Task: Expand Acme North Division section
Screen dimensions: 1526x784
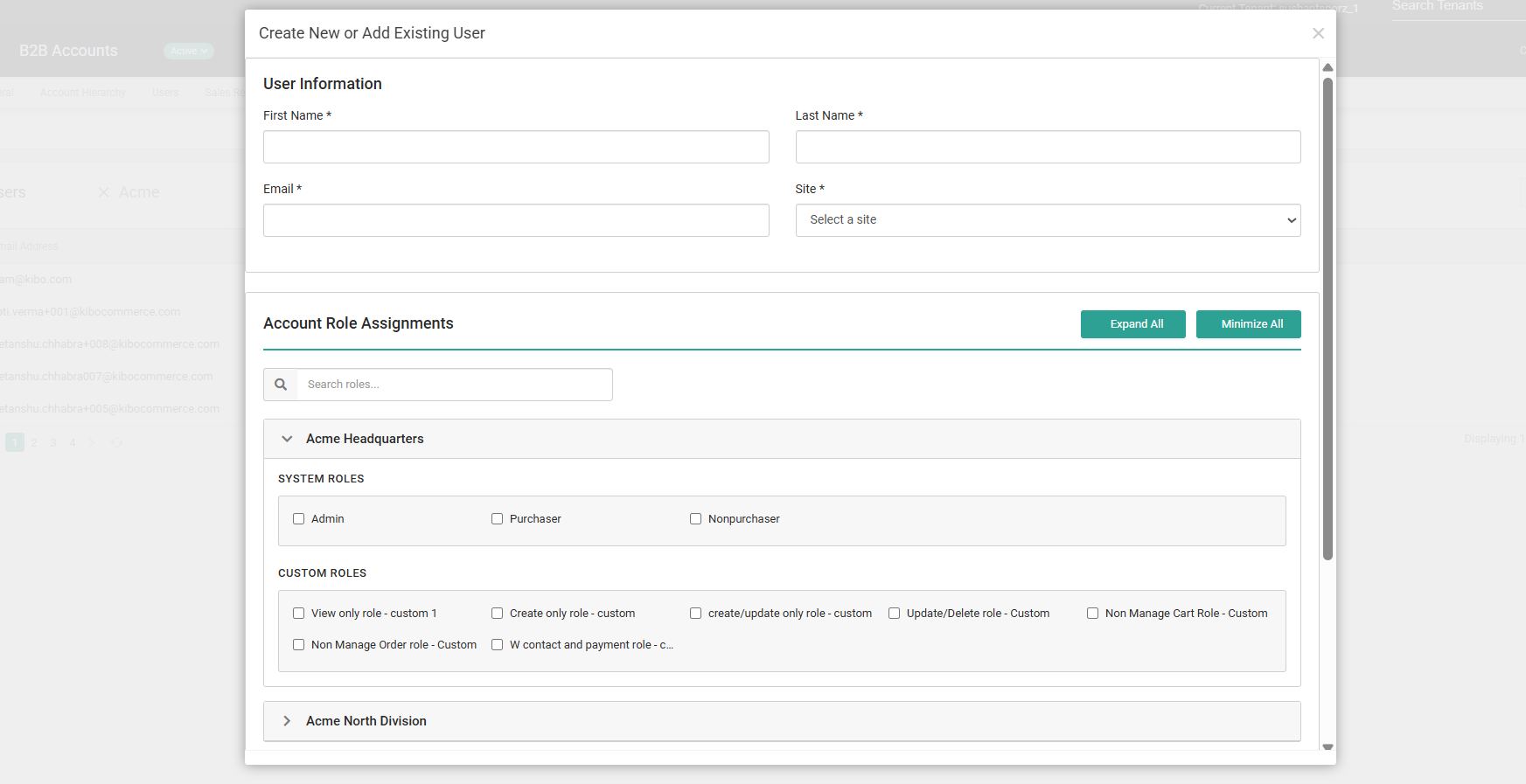Action: pos(287,721)
